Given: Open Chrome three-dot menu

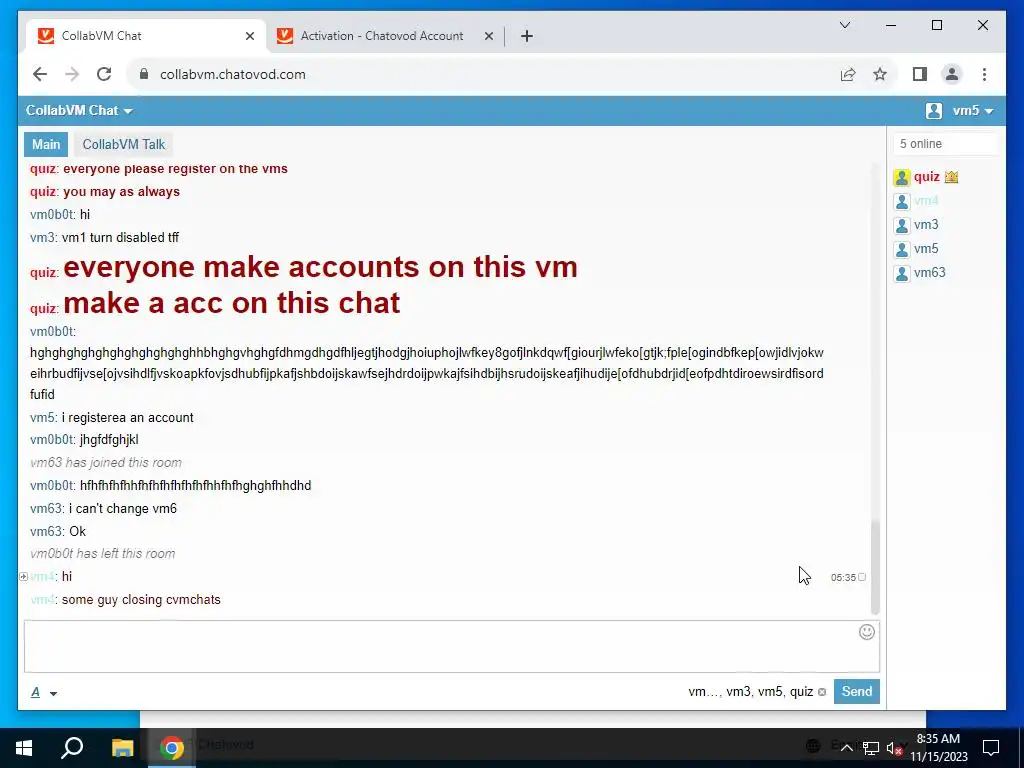Looking at the screenshot, I should click(984, 74).
